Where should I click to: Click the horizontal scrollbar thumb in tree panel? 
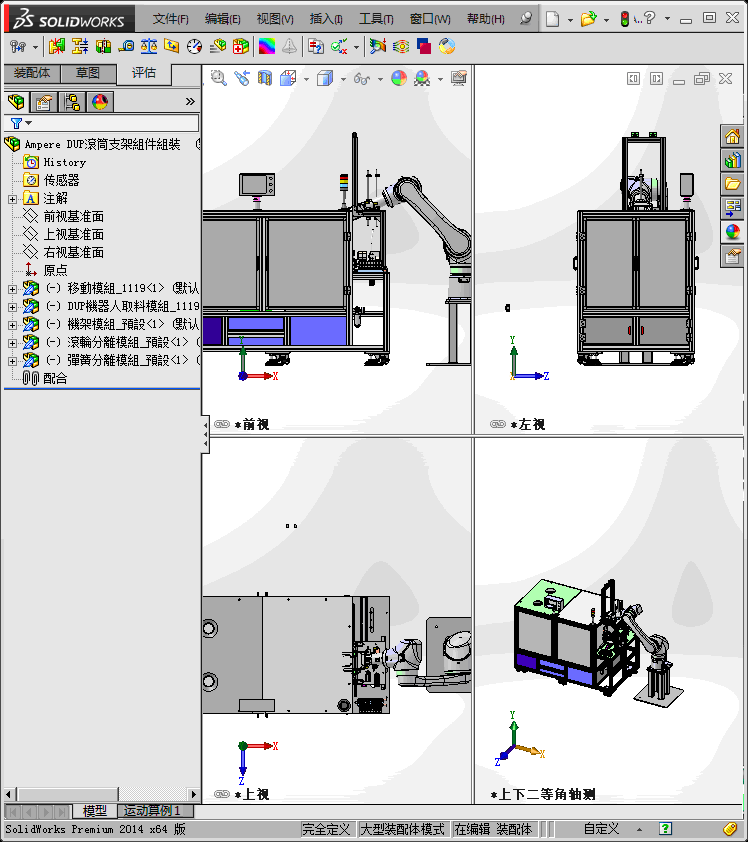(x=68, y=794)
